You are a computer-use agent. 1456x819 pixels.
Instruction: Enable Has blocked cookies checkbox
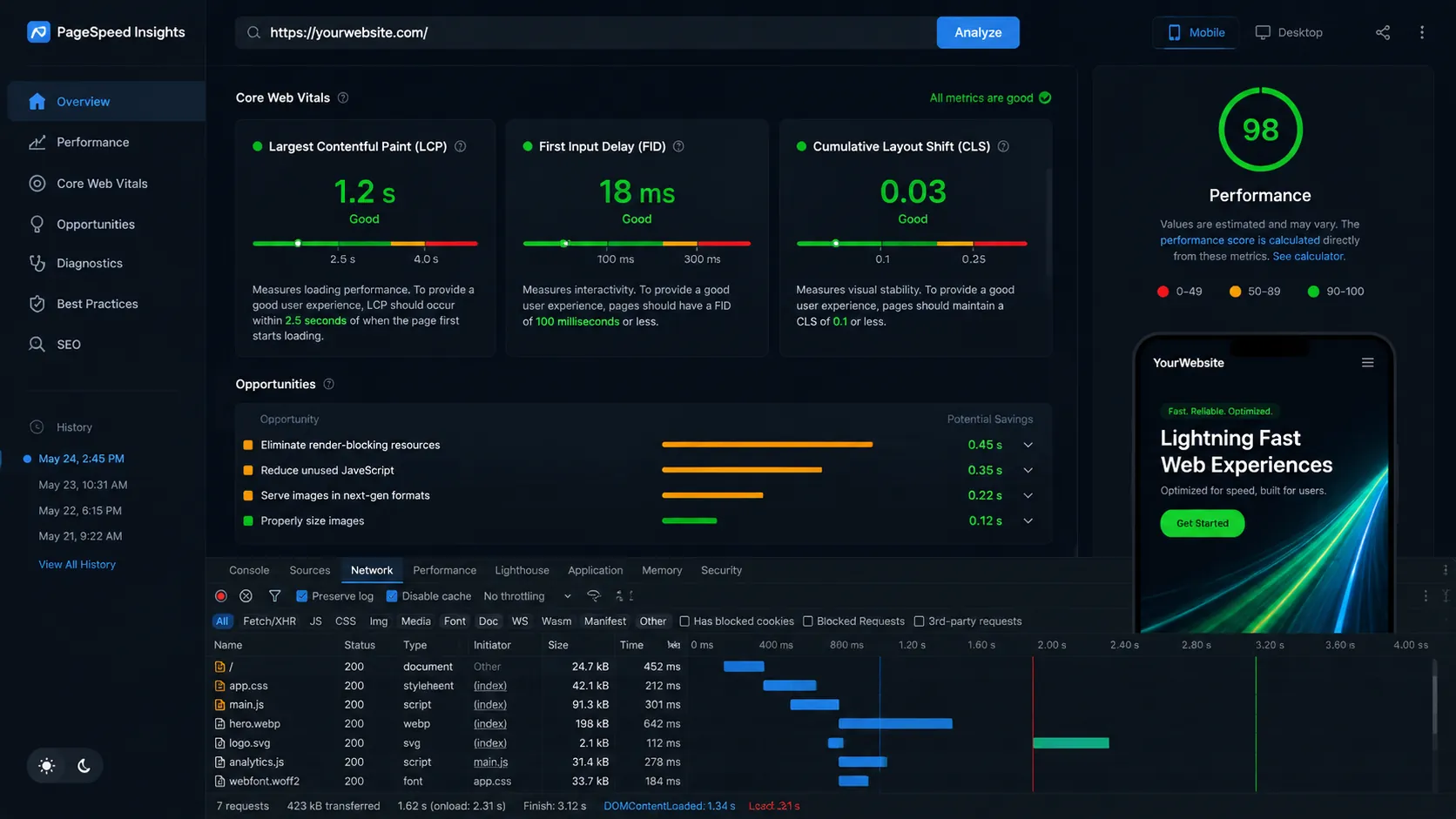(x=684, y=621)
